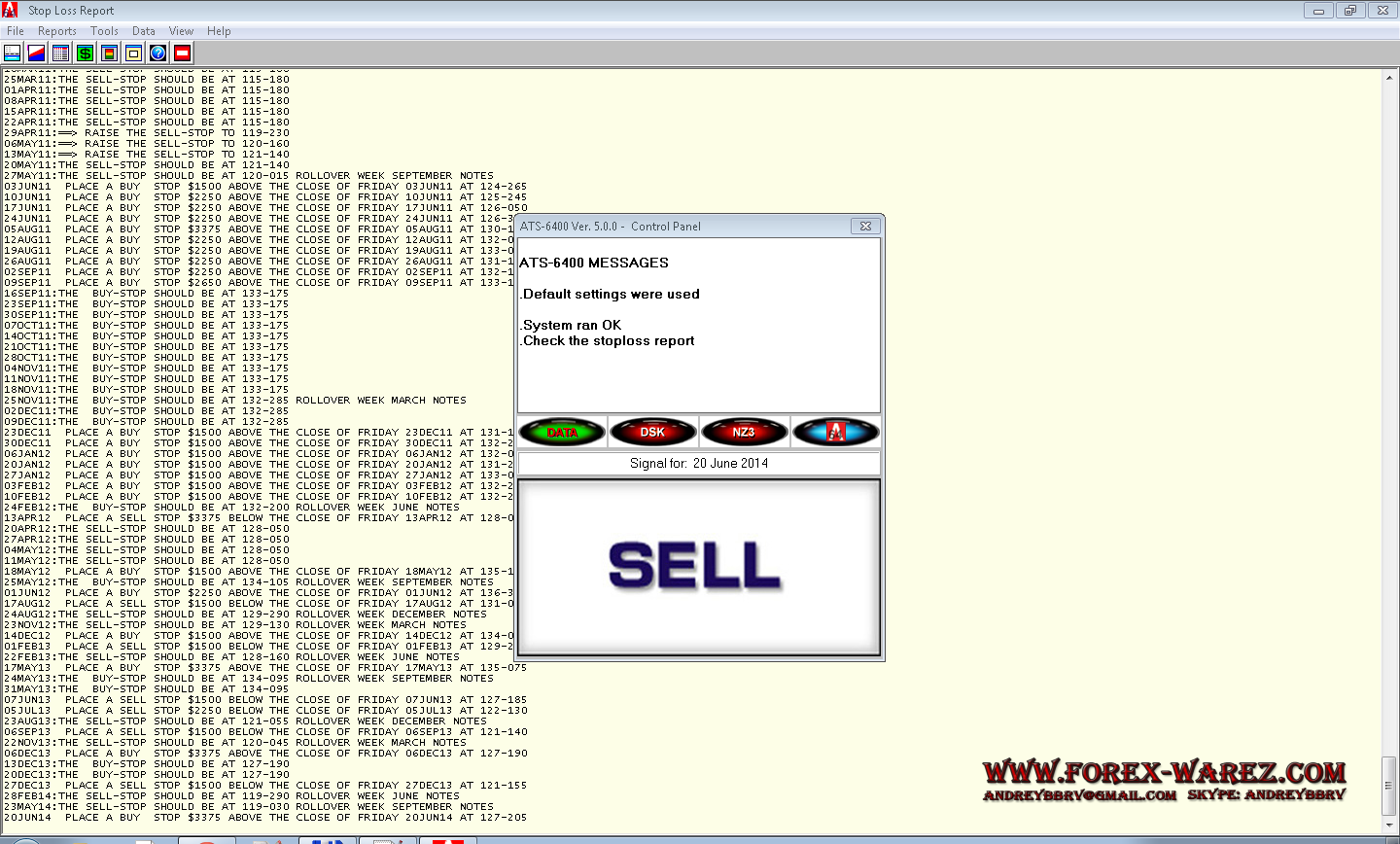Click the calendar grid toolbar icon
This screenshot has height=844, width=1400.
(x=60, y=53)
